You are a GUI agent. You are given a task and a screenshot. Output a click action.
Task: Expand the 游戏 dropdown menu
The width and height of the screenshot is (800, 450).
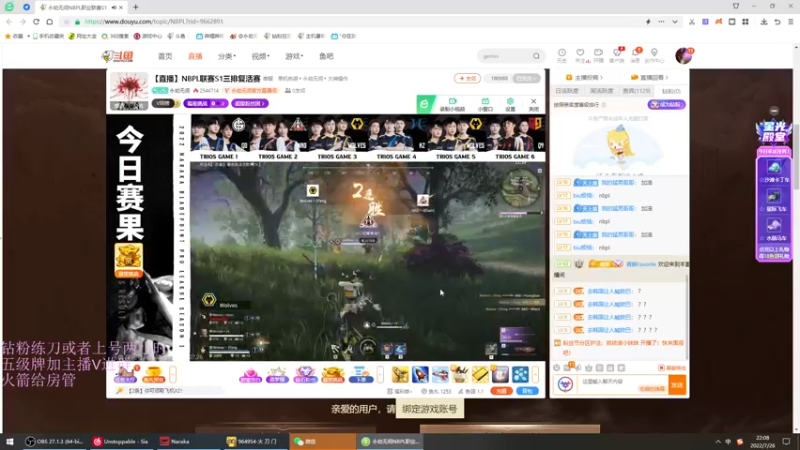click(294, 56)
